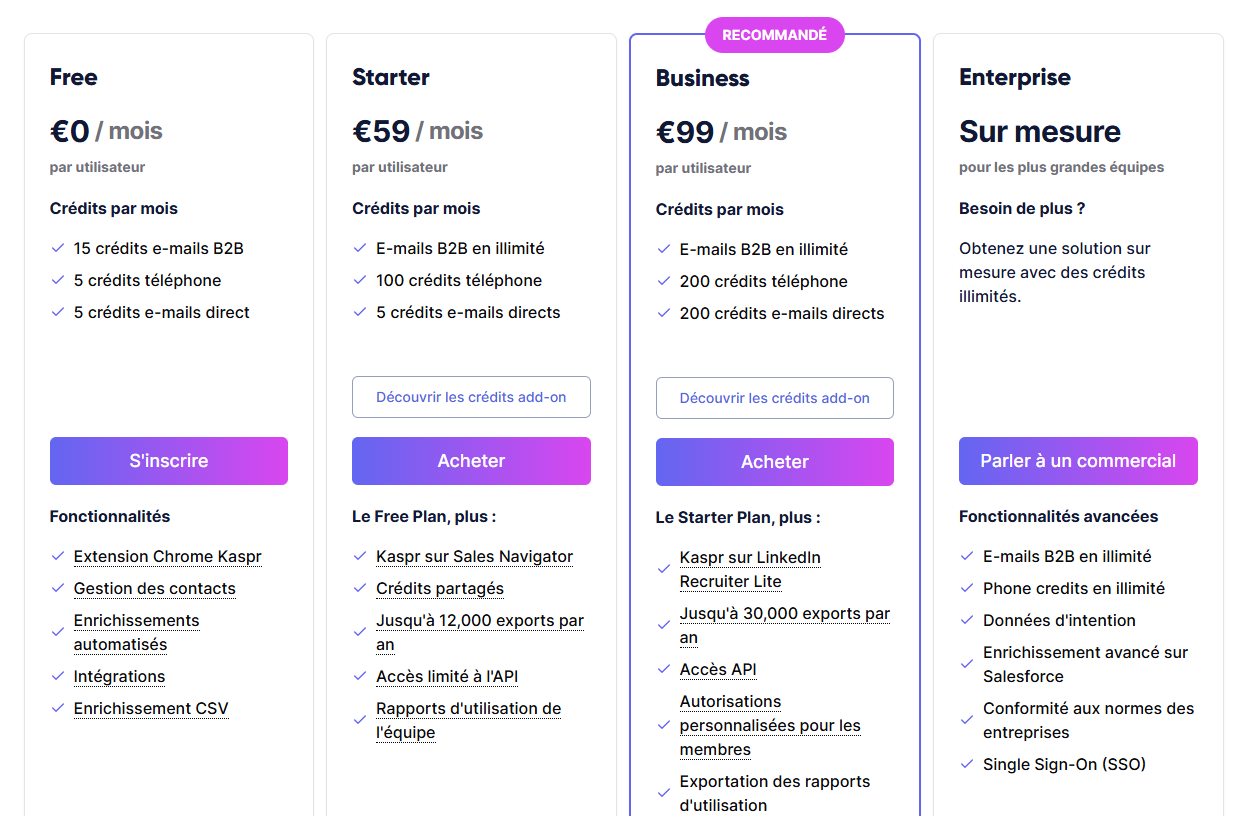Click Enrichissements automatisés feature link
Viewport: 1252px width, 816px height.
point(136,632)
